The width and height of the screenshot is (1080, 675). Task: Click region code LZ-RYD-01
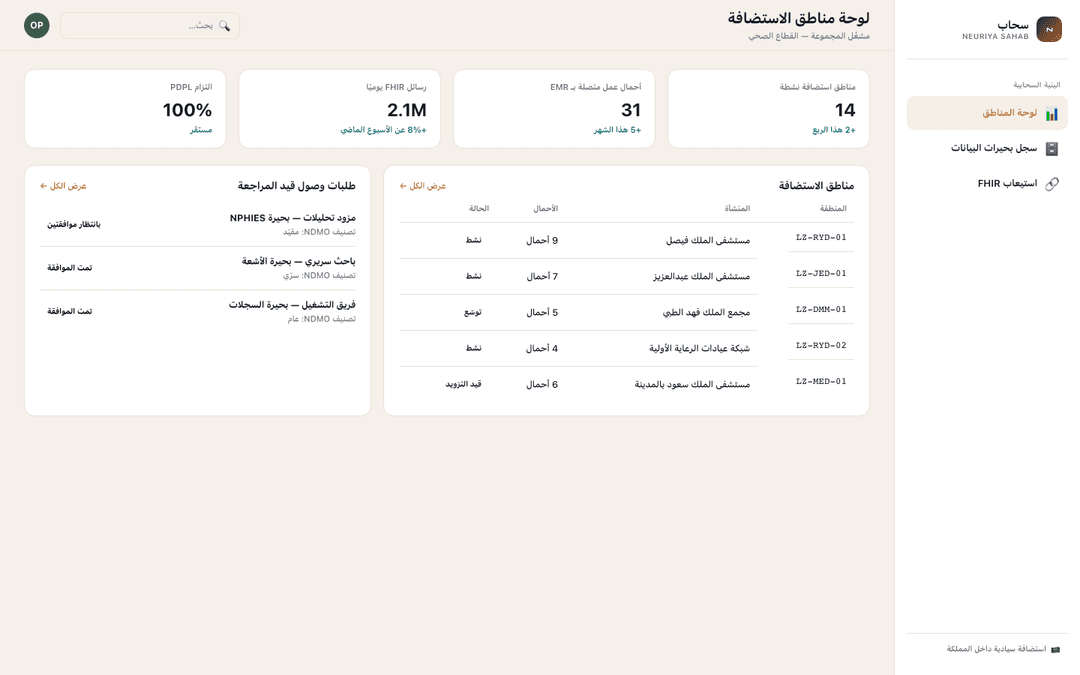point(821,238)
